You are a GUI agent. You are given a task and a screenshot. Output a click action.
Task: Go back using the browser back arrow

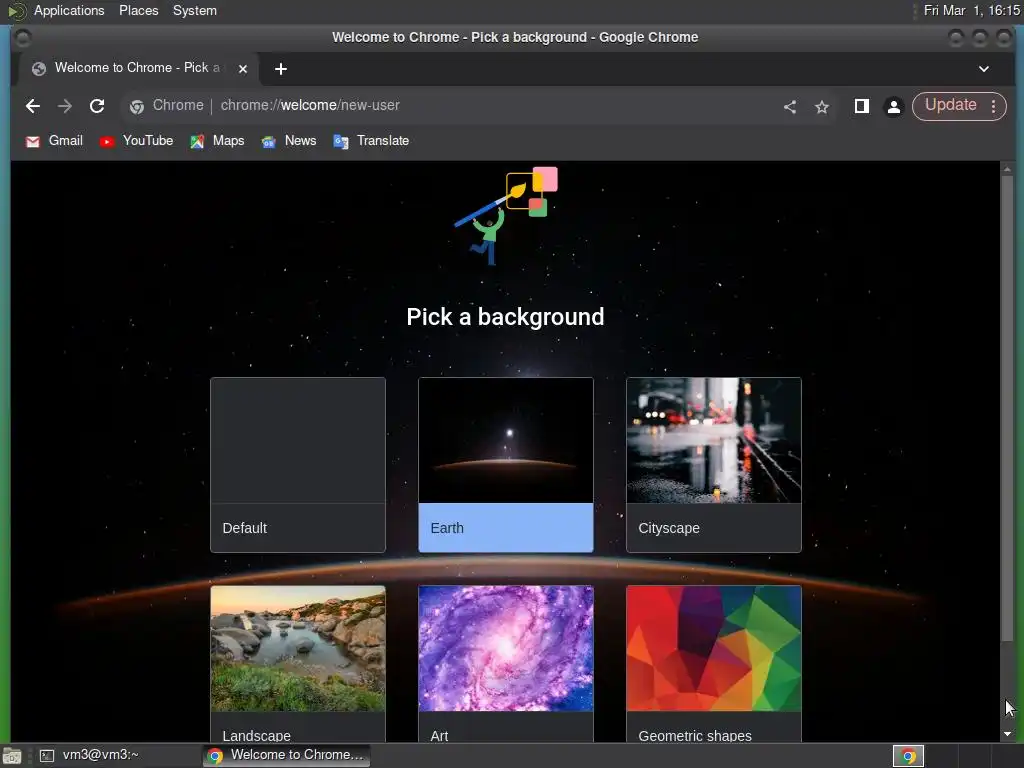click(x=33, y=106)
